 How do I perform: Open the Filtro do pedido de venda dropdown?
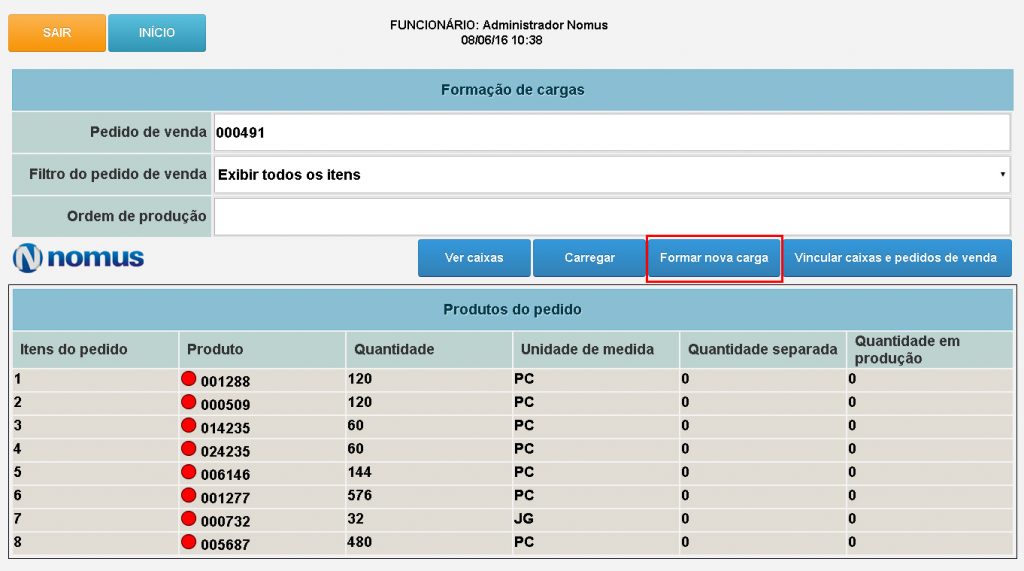pyautogui.click(x=611, y=174)
